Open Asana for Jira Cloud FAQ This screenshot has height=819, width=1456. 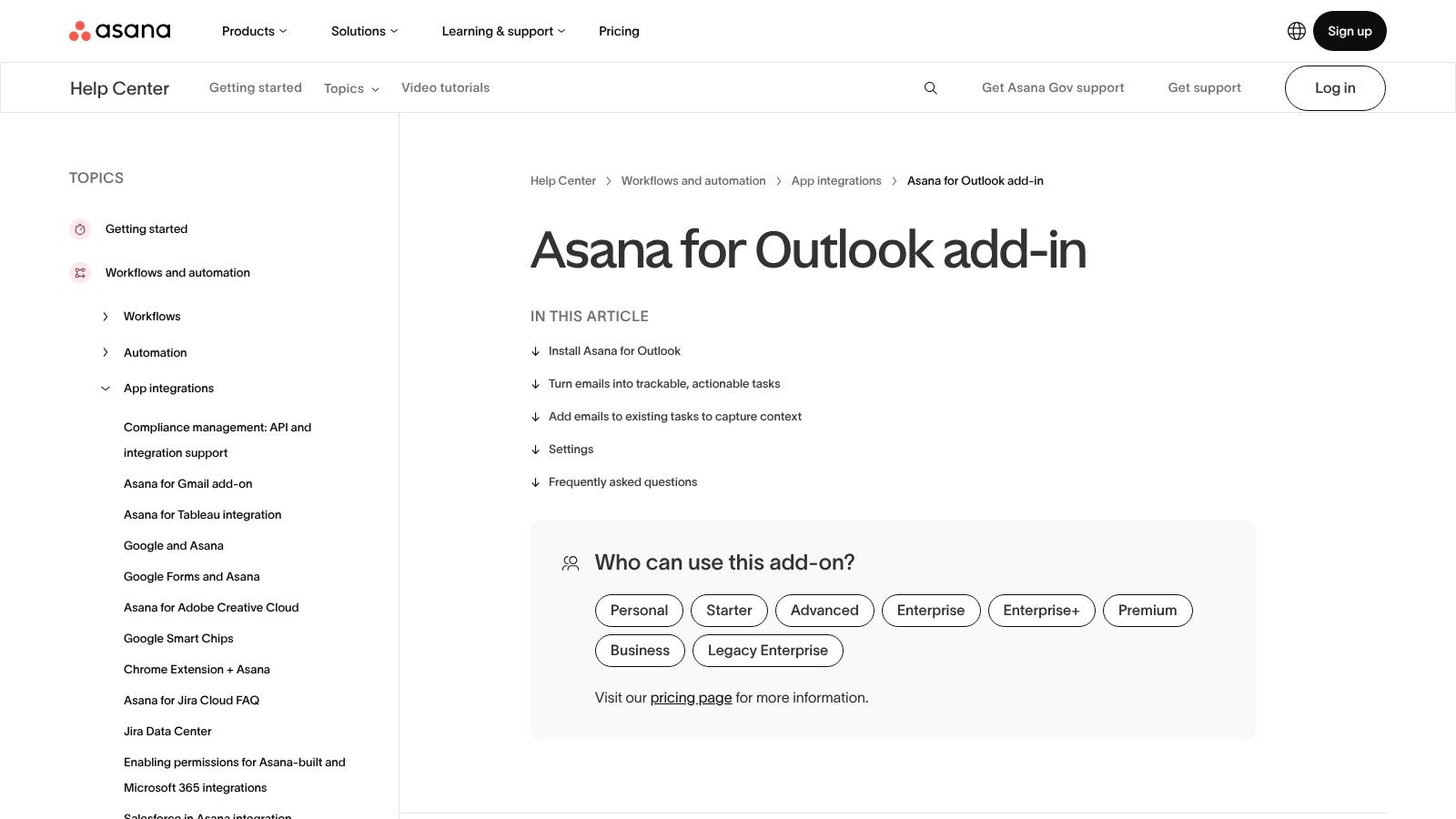[x=192, y=701]
